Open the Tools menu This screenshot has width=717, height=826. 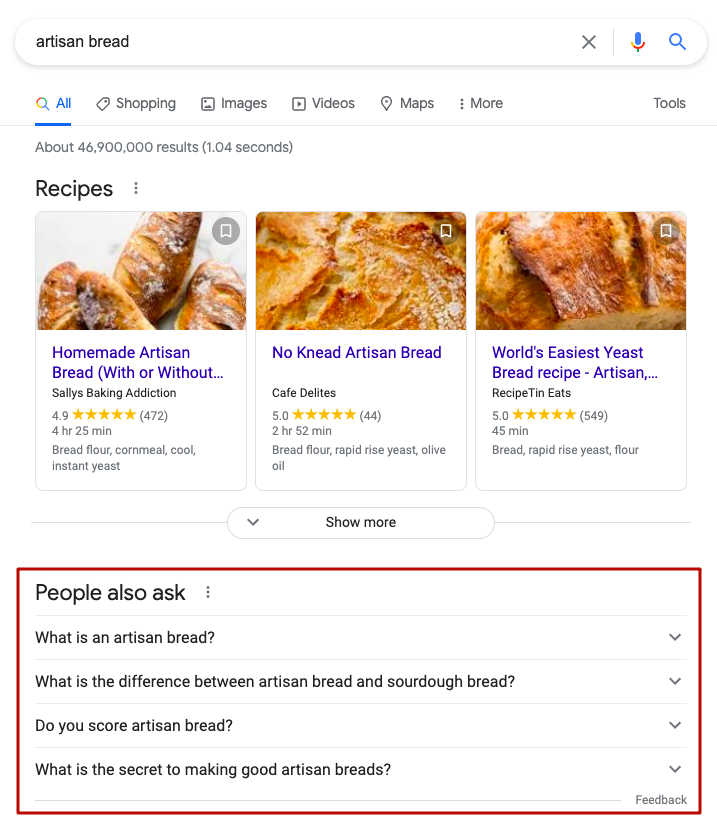pyautogui.click(x=669, y=103)
